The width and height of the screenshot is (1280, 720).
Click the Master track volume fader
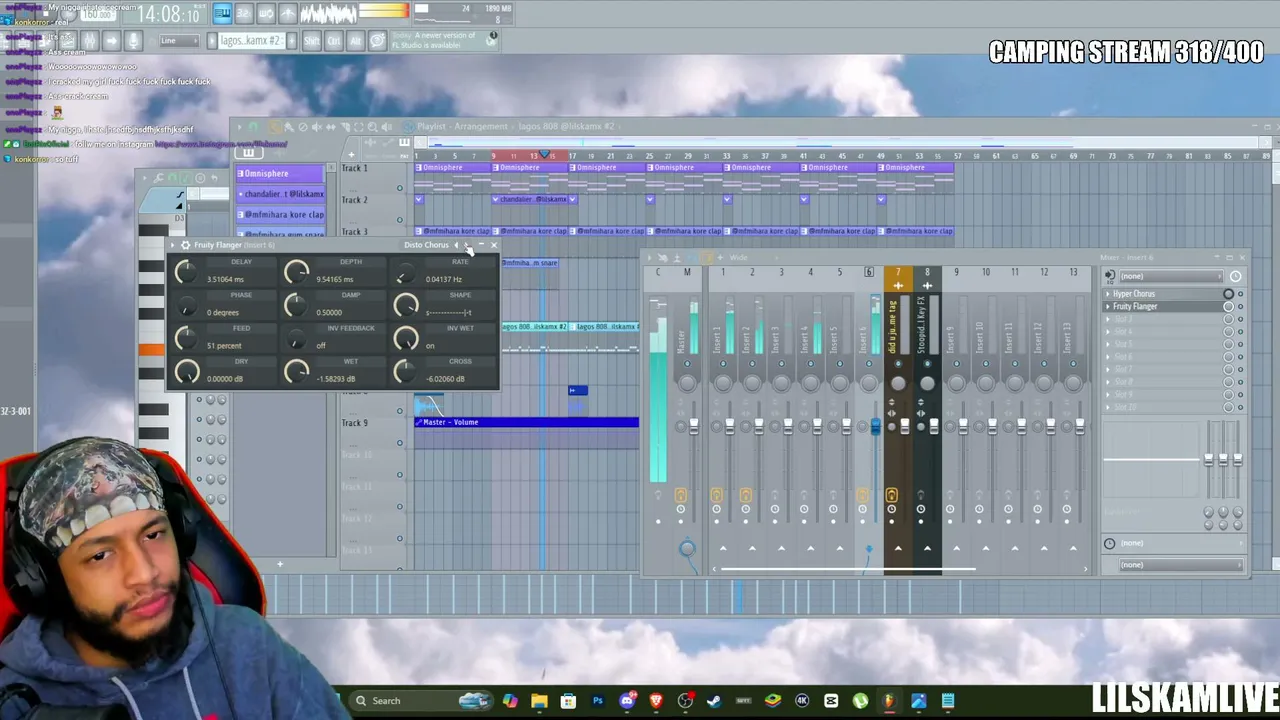pyautogui.click(x=694, y=427)
